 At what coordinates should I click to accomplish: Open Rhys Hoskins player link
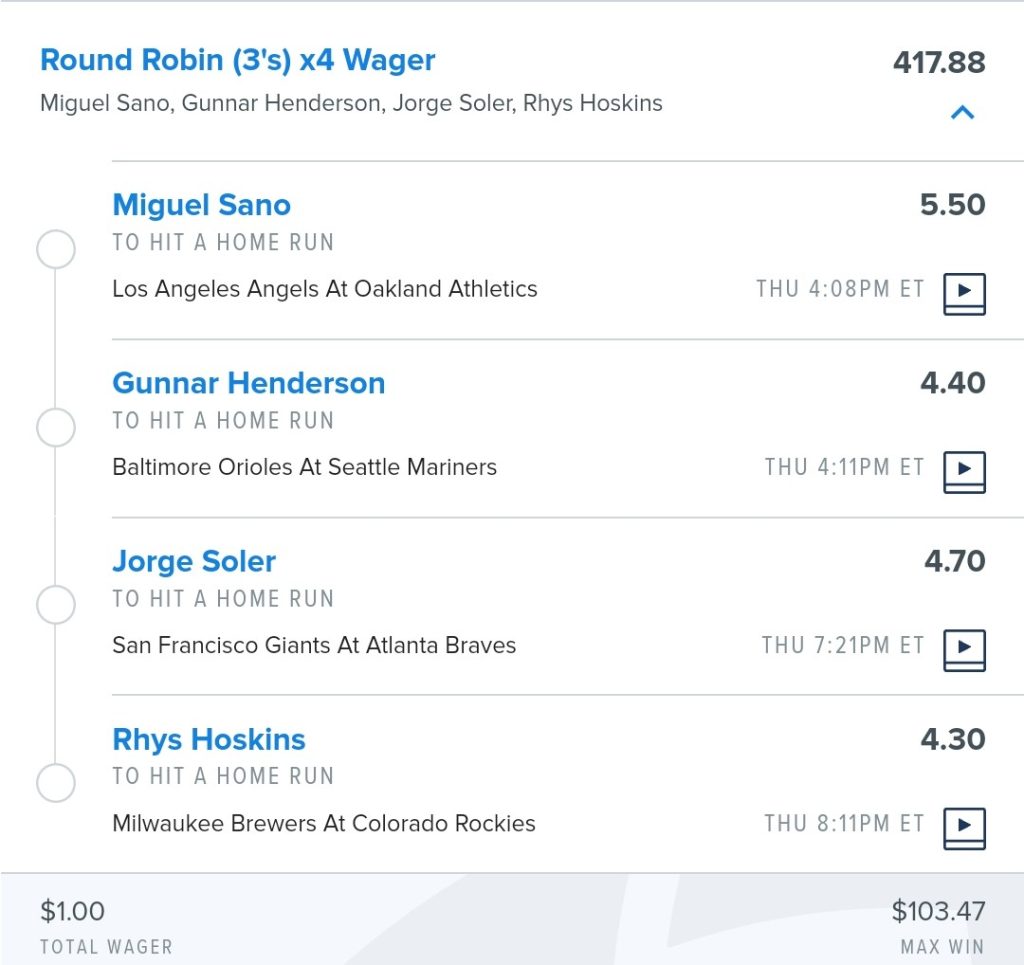click(209, 740)
